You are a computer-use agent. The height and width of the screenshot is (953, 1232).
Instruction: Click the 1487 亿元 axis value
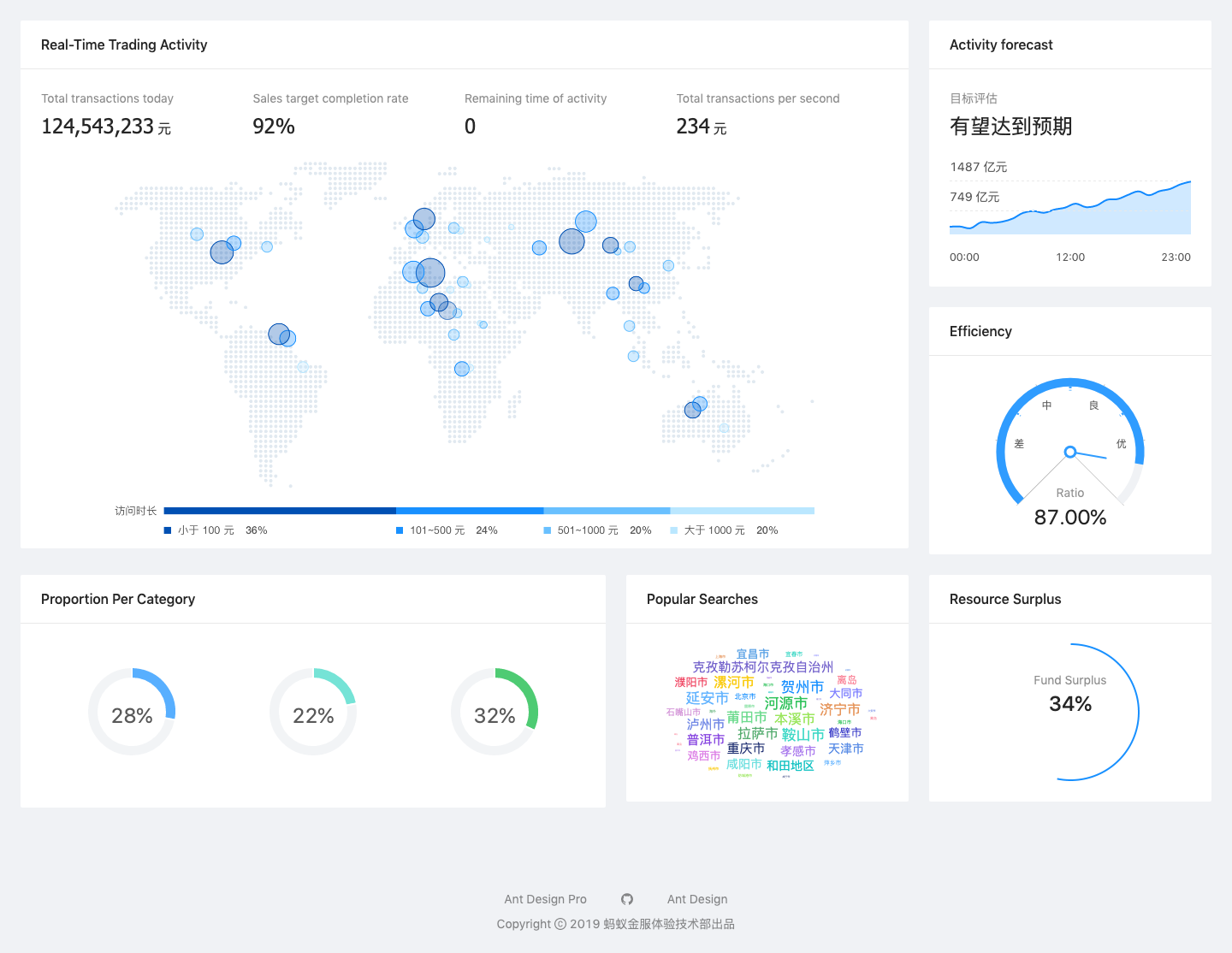click(979, 167)
